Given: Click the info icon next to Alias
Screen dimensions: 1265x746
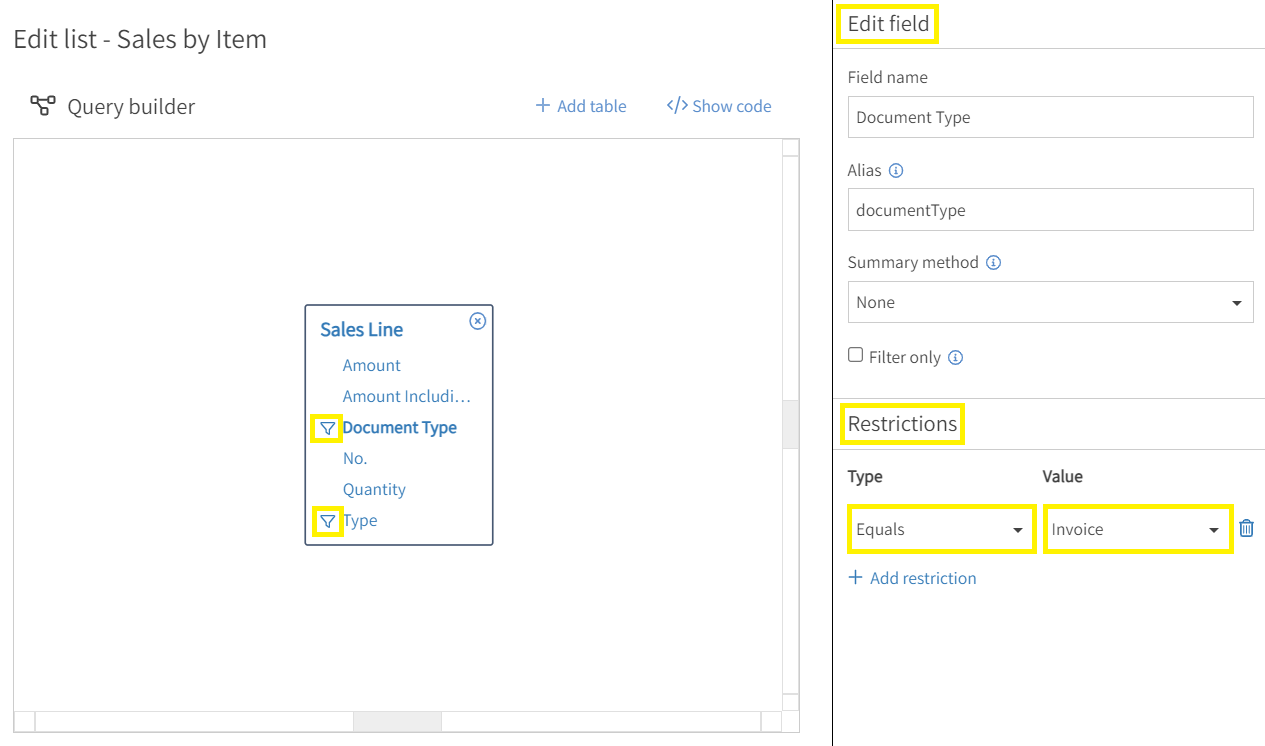Looking at the screenshot, I should 894,170.
